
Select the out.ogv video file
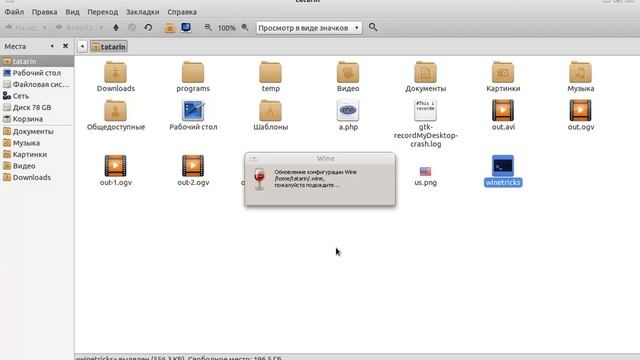[x=580, y=111]
